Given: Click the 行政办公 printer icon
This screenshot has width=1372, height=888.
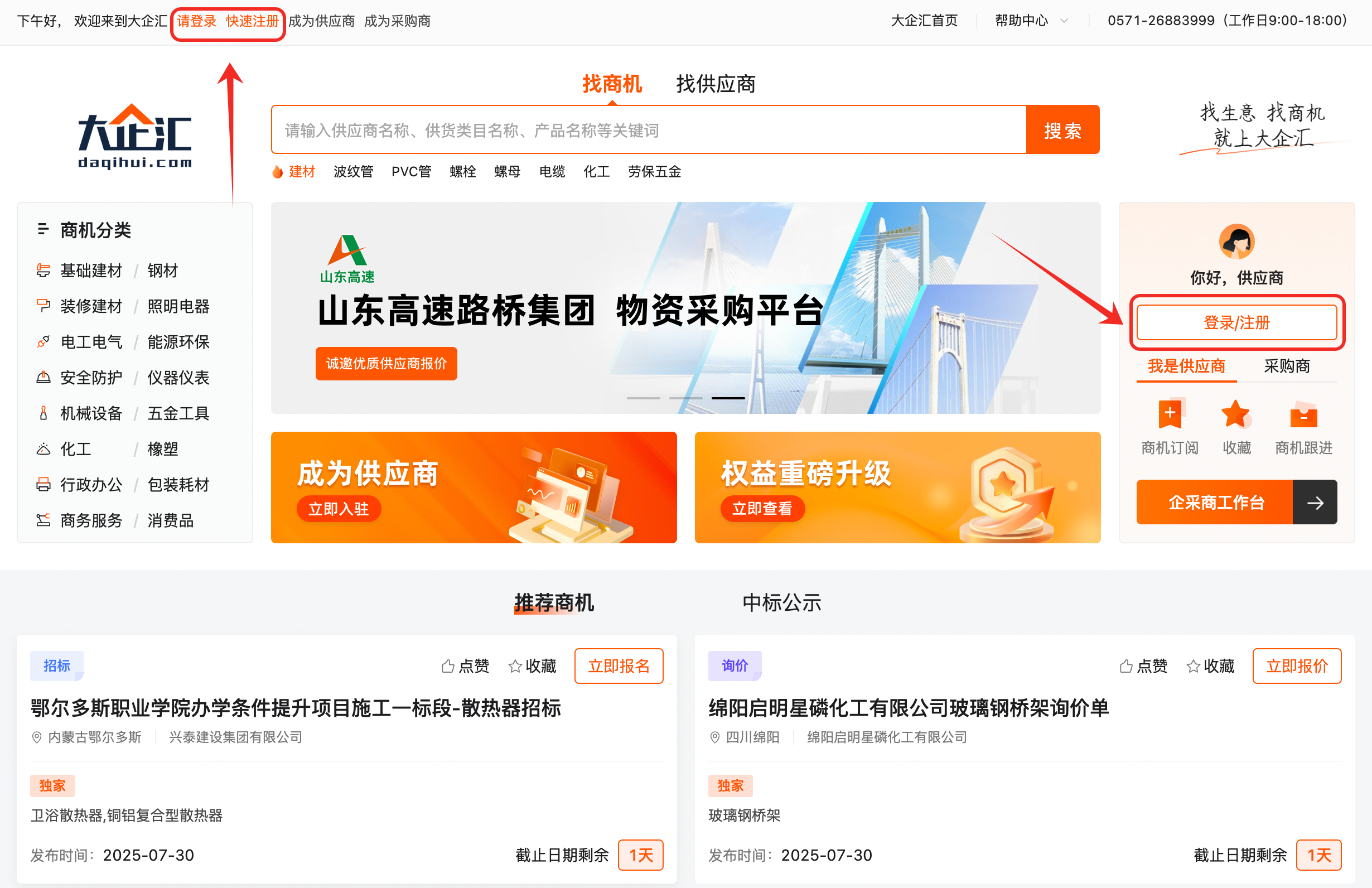Looking at the screenshot, I should point(44,485).
